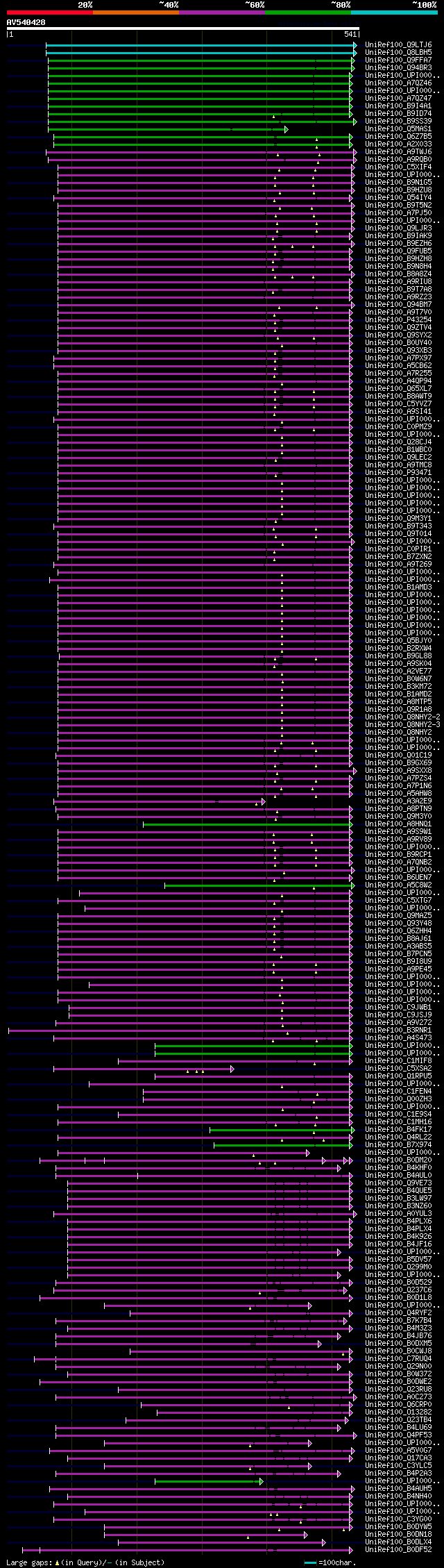The height and width of the screenshot is (1568, 444).
Task: Open hit label UniRef100_Q94BR3
Action: [398, 67]
